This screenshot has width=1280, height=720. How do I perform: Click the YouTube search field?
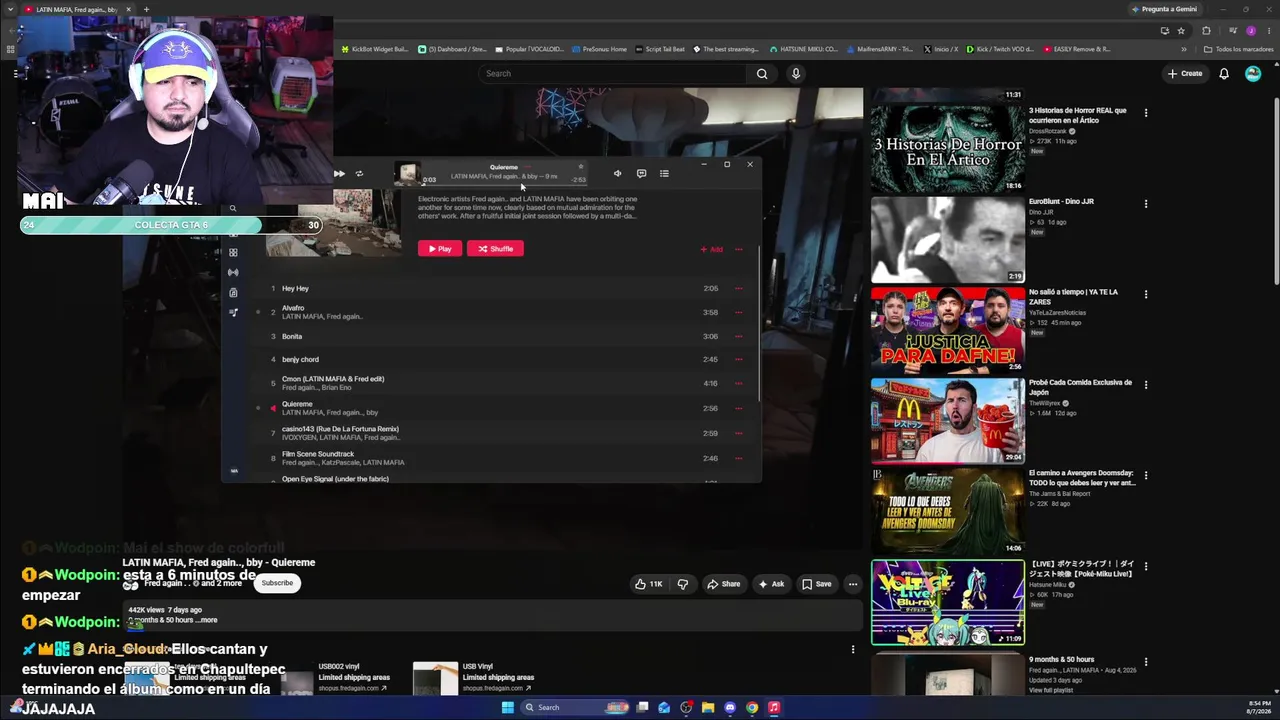612,74
